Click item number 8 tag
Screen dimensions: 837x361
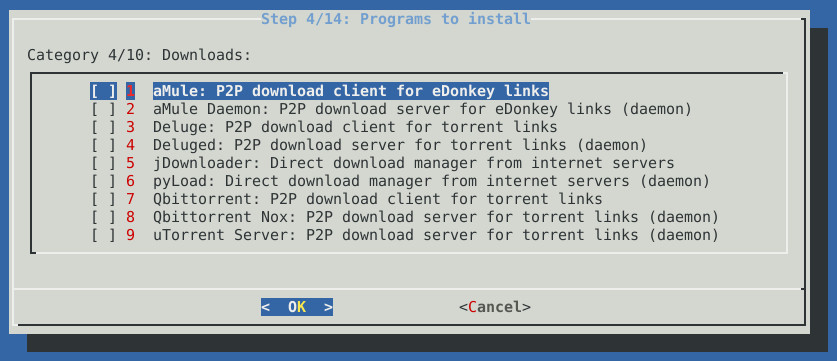point(130,217)
